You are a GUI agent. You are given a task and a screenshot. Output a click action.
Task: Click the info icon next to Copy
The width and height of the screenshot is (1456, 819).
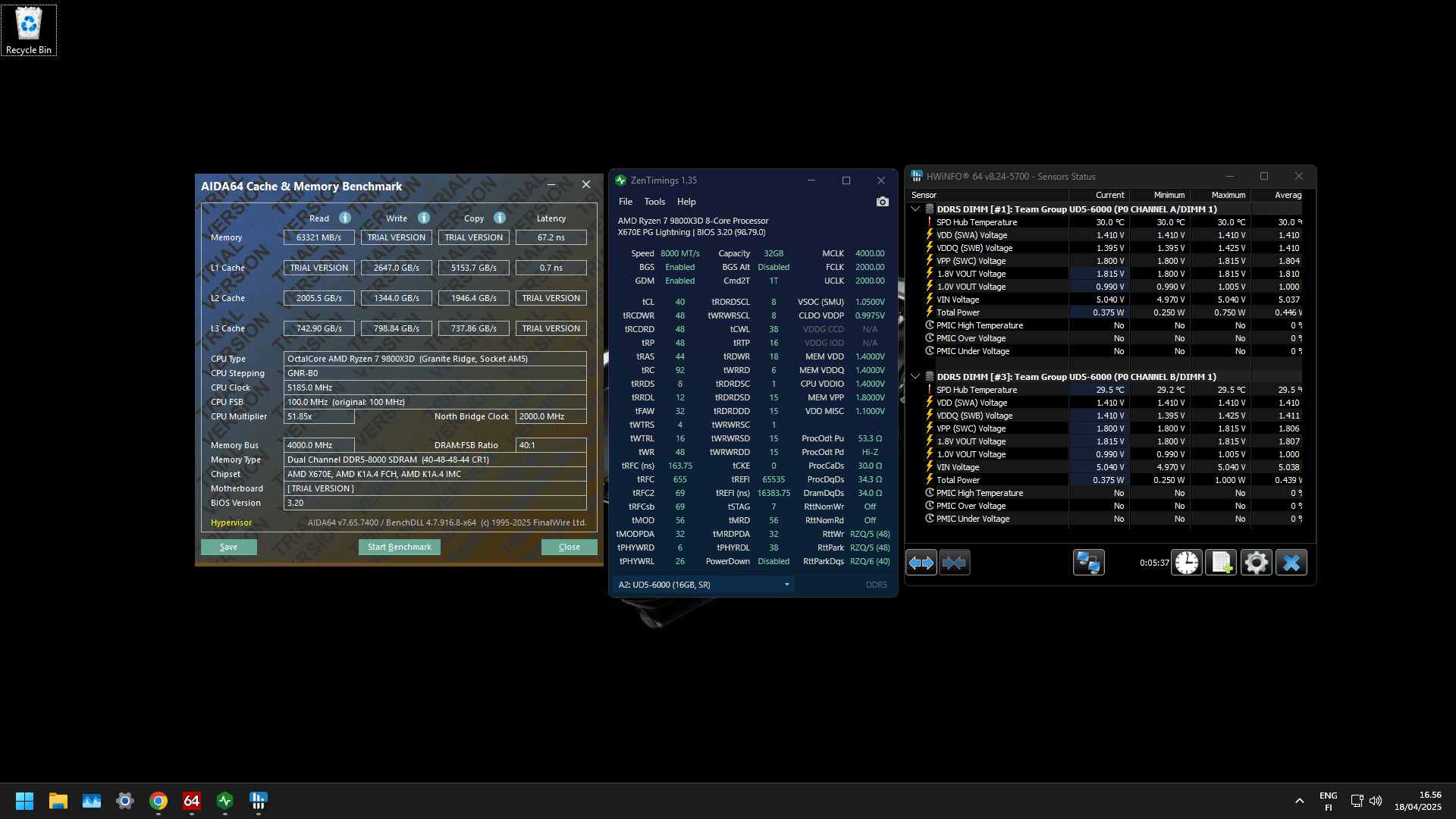(500, 218)
